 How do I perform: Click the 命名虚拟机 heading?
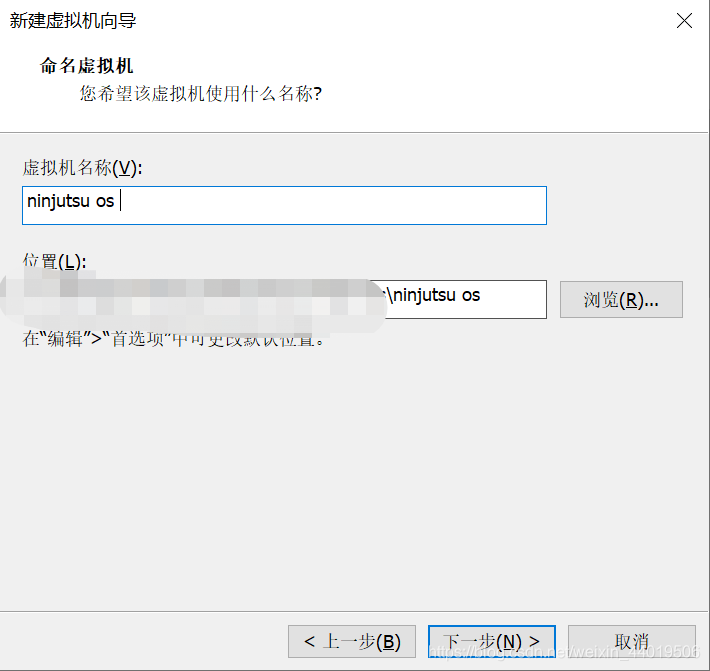(86, 66)
